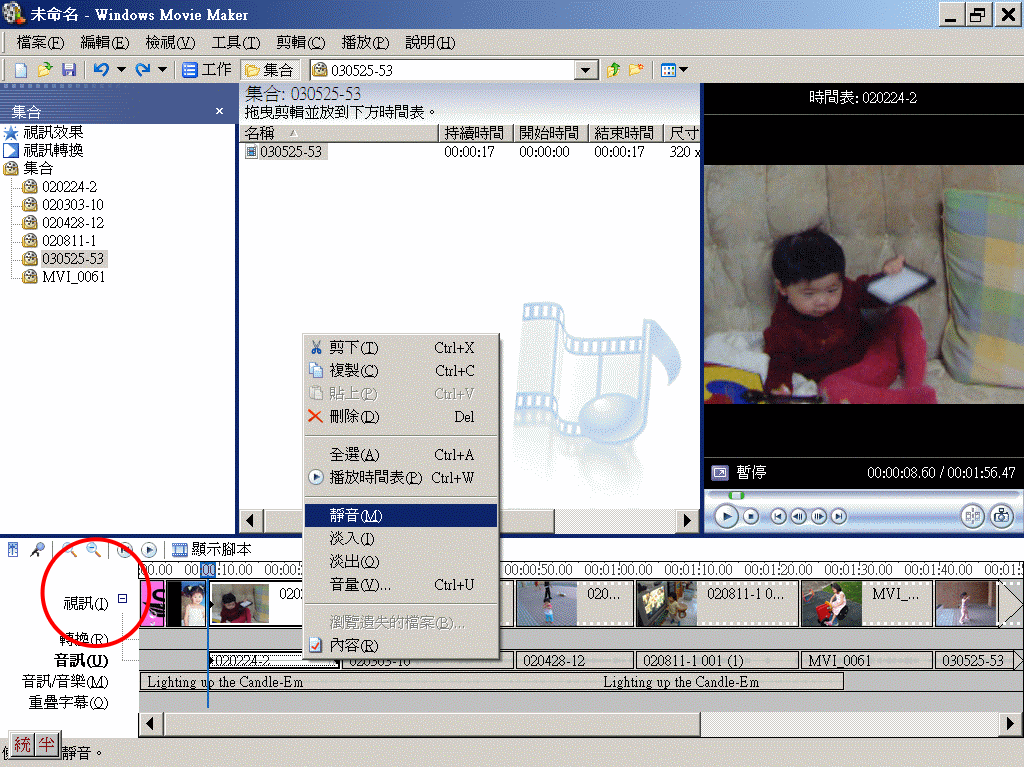1024x768 pixels.
Task: Click the full screen preview icon
Action: [719, 473]
